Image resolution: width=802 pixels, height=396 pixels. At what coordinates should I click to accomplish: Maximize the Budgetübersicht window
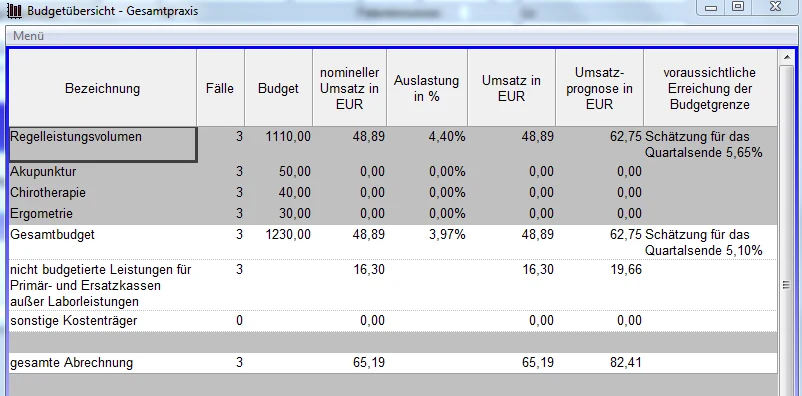[738, 7]
